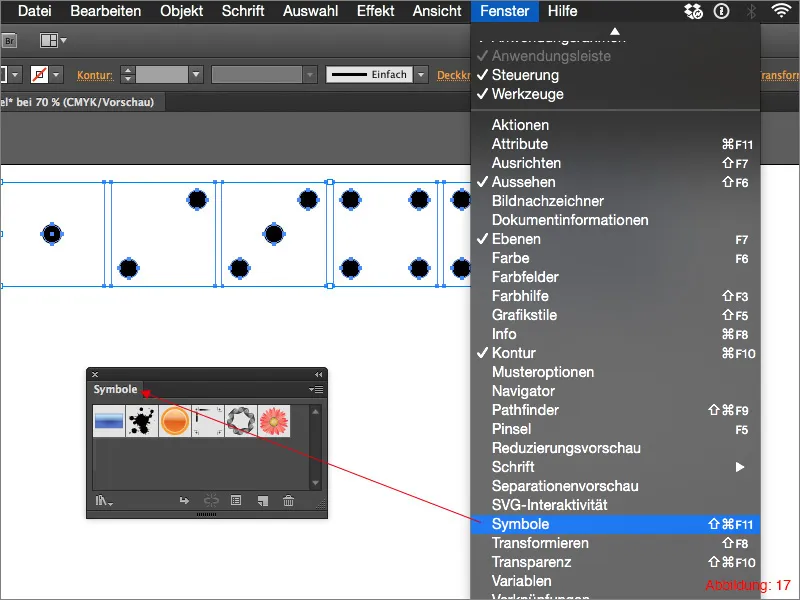Open the stroke weight dropdown arrow
800x600 pixels.
pyautogui.click(x=196, y=74)
